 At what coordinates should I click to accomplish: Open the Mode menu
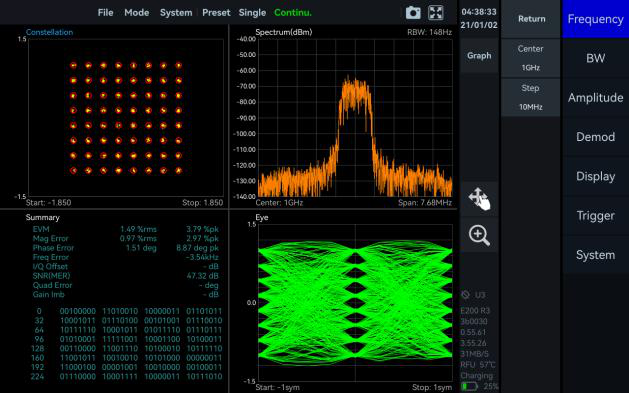click(137, 13)
